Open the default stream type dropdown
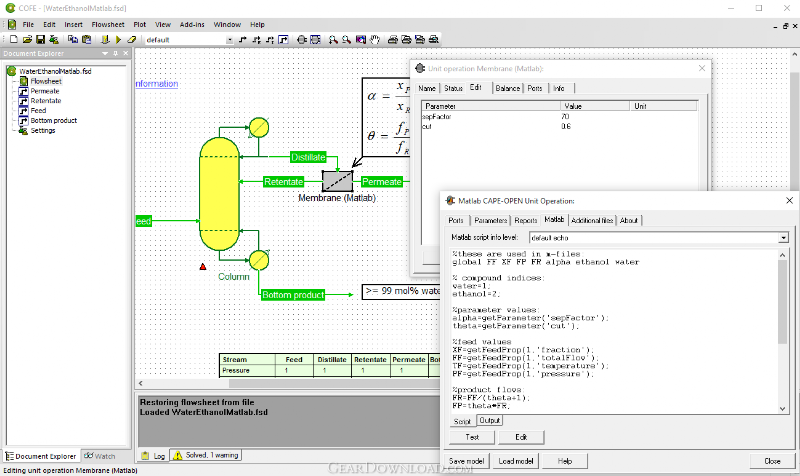This screenshot has width=800, height=476. pyautogui.click(x=230, y=40)
